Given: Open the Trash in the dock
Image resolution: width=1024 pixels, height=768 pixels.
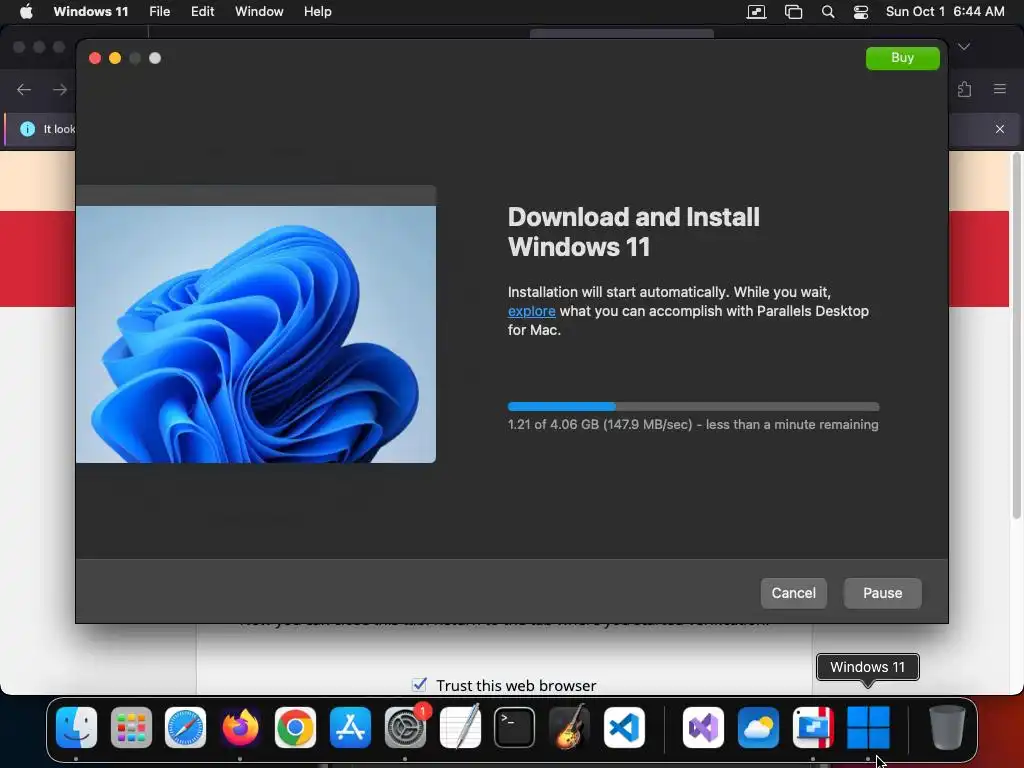Looking at the screenshot, I should 947,728.
